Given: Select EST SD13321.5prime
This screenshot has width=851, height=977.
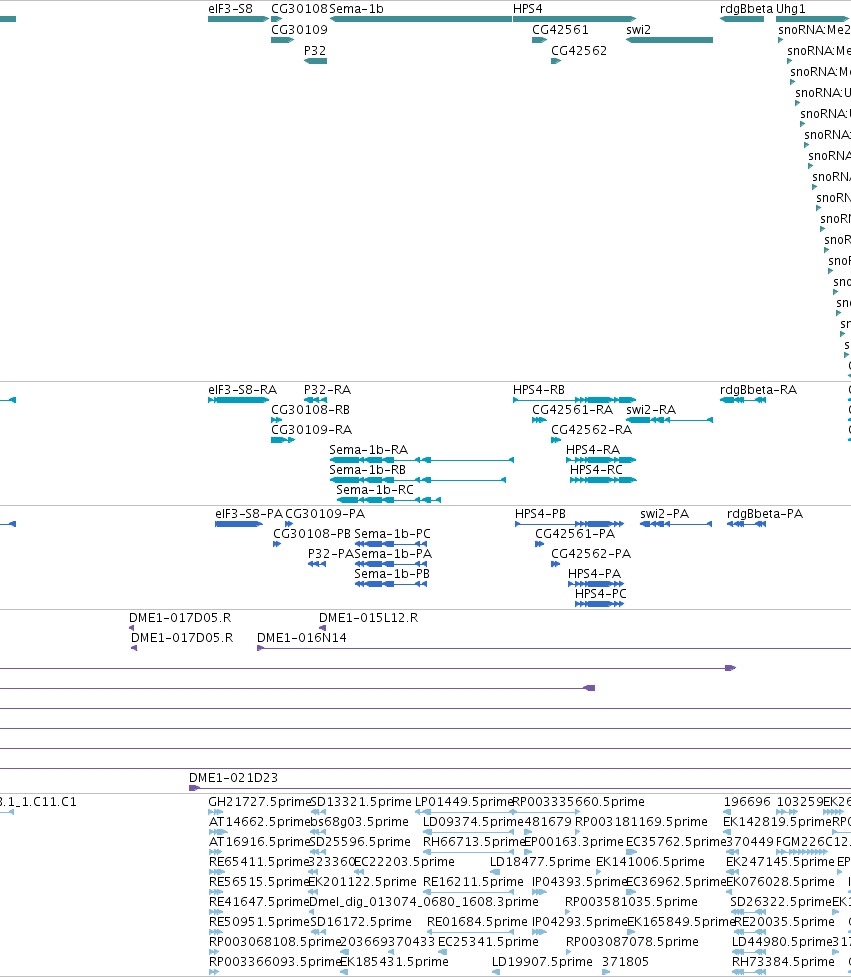Looking at the screenshot, I should tap(361, 802).
